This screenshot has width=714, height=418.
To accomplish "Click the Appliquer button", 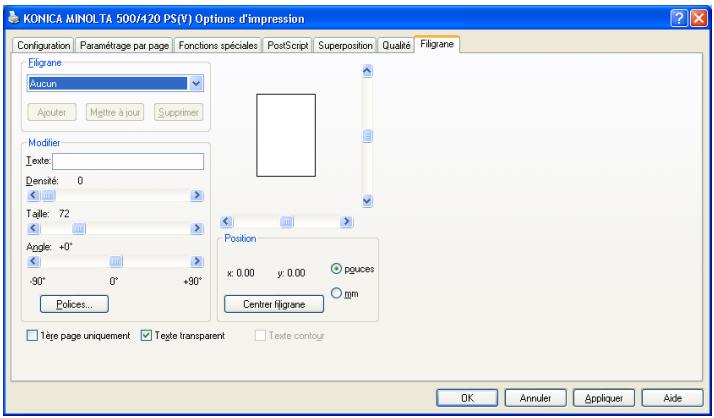I will coord(604,398).
